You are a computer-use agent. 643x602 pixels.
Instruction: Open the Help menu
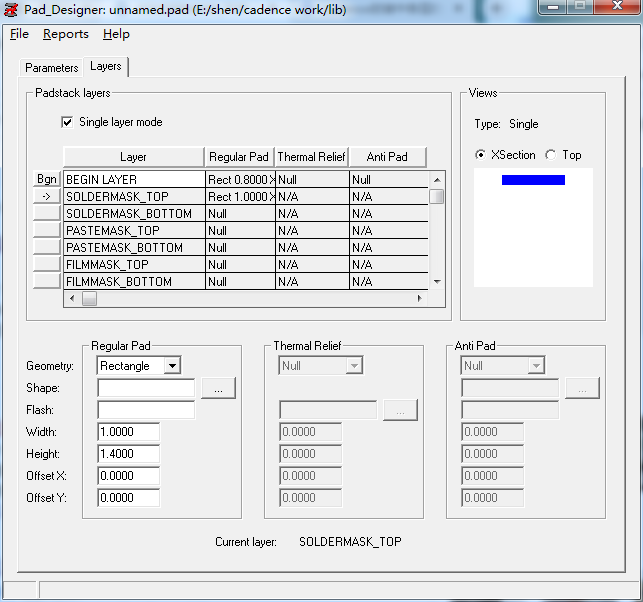(x=116, y=34)
